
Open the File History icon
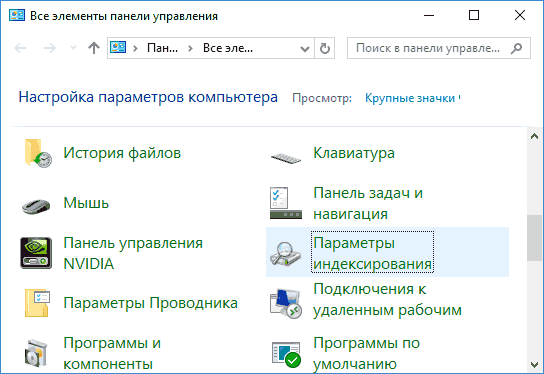tap(38, 153)
